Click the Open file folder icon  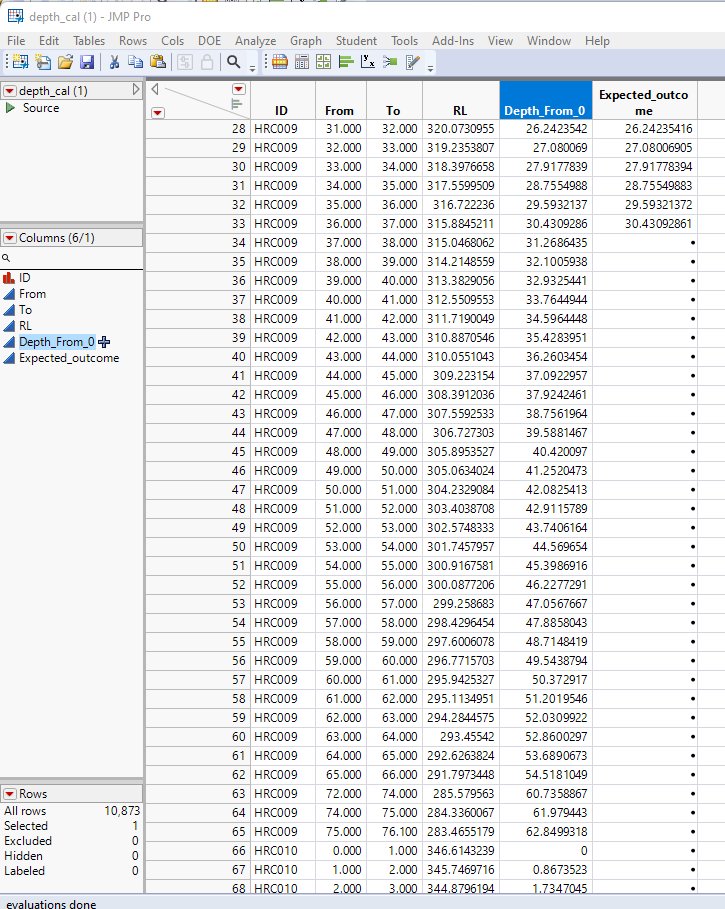coord(65,62)
